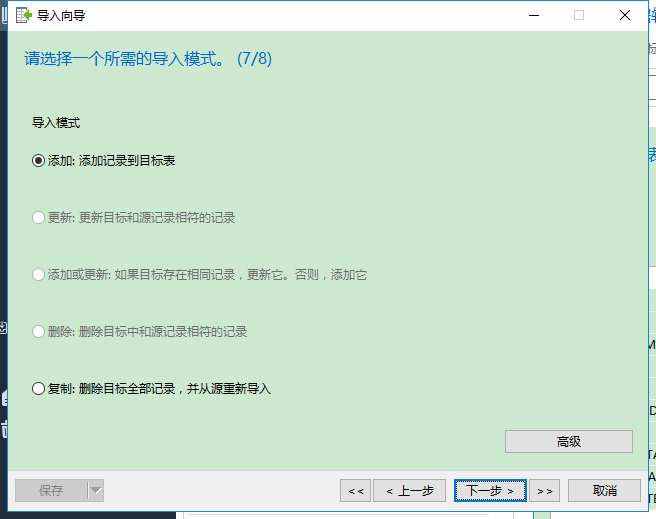The width and height of the screenshot is (656, 519).
Task: Jump to first step with << button
Action: [x=356, y=491]
